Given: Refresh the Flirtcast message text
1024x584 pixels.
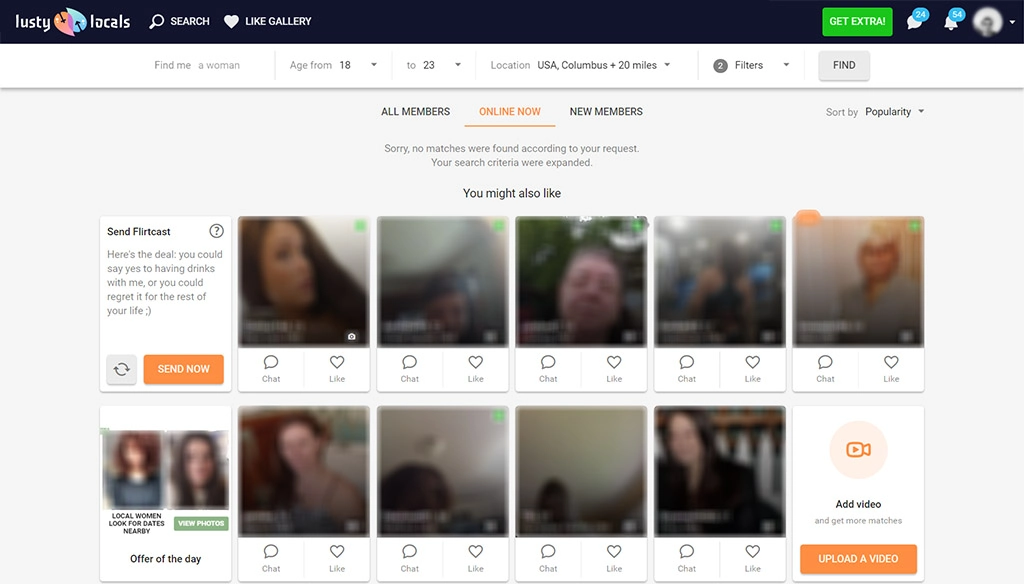Looking at the screenshot, I should point(122,369).
